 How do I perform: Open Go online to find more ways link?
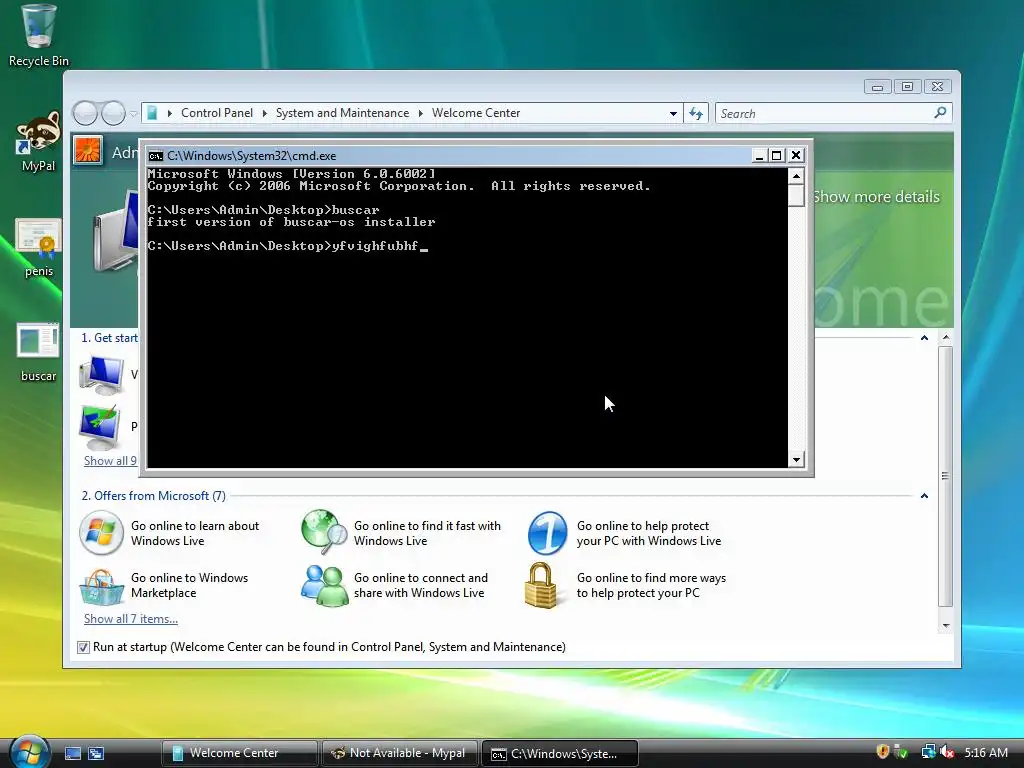point(651,585)
